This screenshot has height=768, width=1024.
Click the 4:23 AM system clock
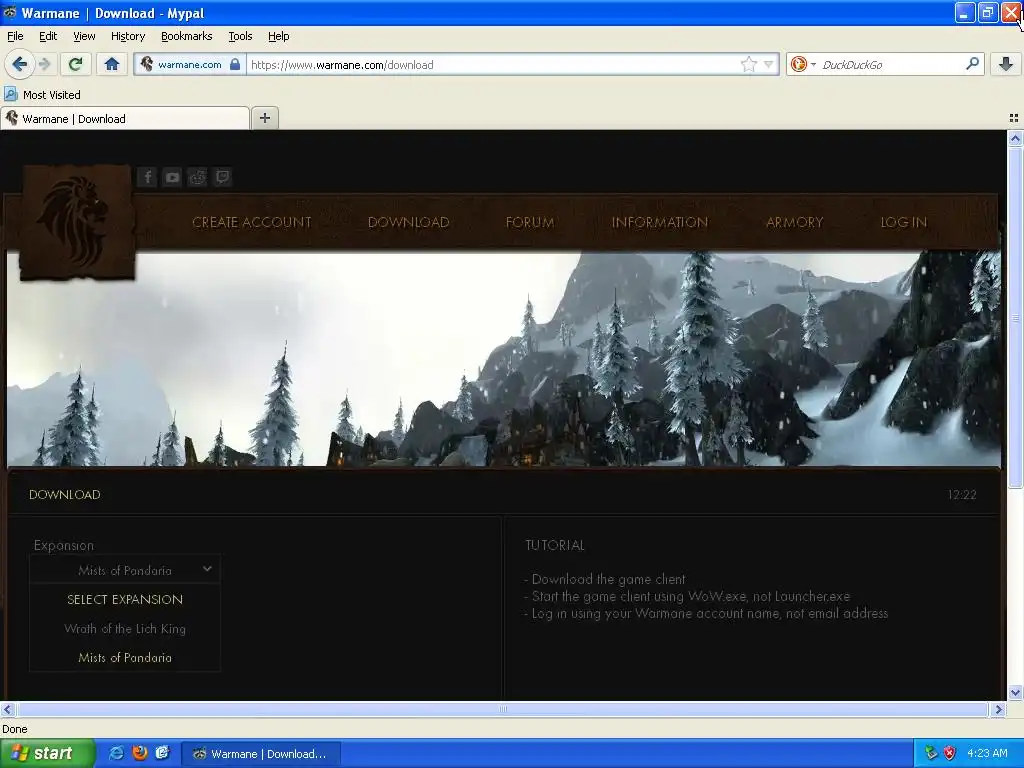click(987, 754)
